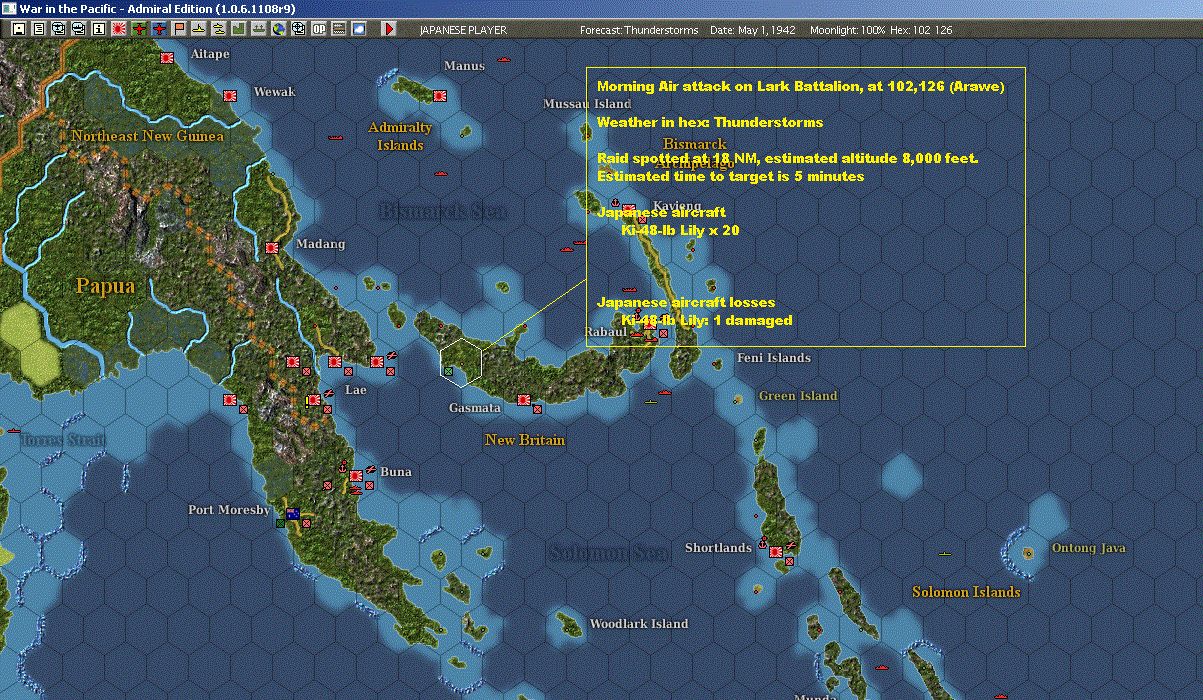The image size is (1203, 700).
Task: Select red ship above Bismarck Sea label
Action: click(x=440, y=174)
